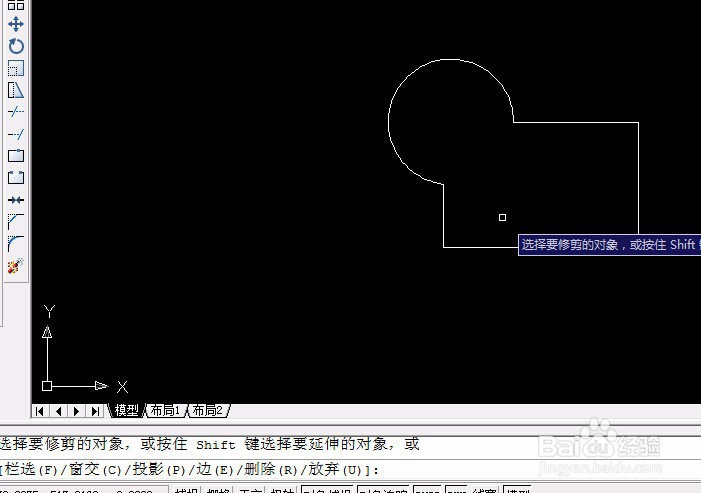This screenshot has width=701, height=493.
Task: Select the Chamfer tool
Action: pyautogui.click(x=16, y=221)
